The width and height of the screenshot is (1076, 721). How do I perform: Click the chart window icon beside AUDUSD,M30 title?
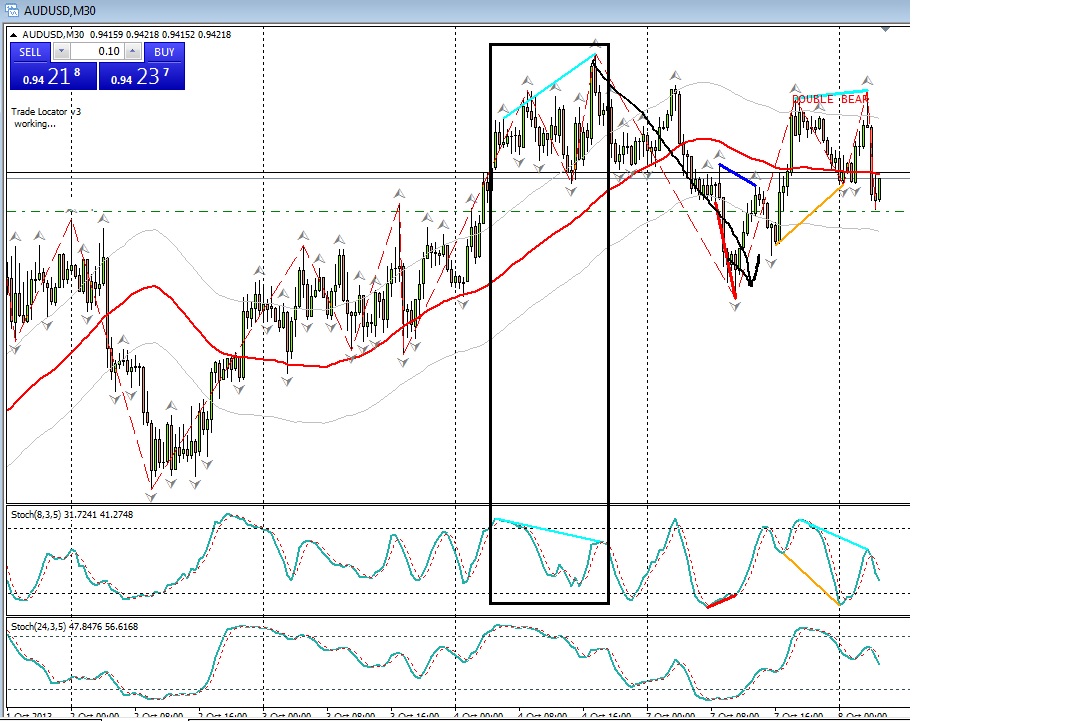click(x=12, y=10)
